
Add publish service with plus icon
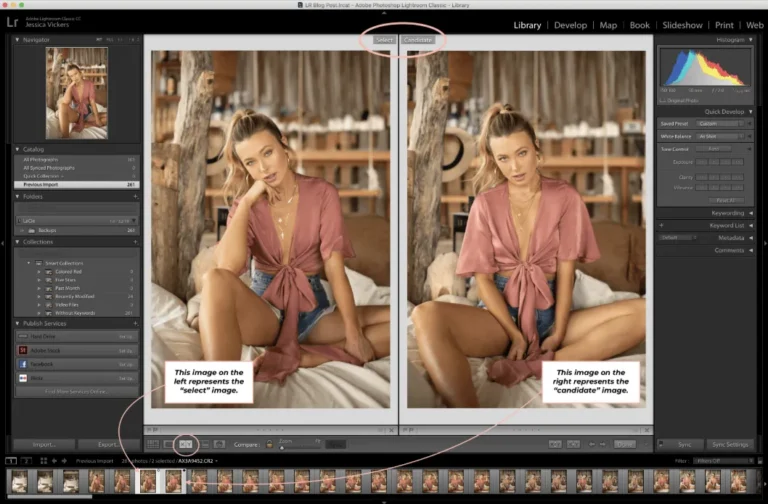[x=135, y=323]
